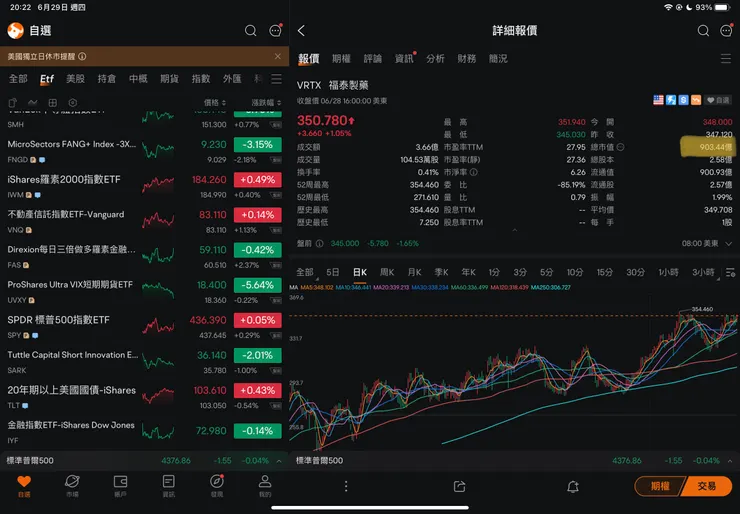The width and height of the screenshot is (740, 514).
Task: Select the 持倉 watchlist tab
Action: click(107, 79)
